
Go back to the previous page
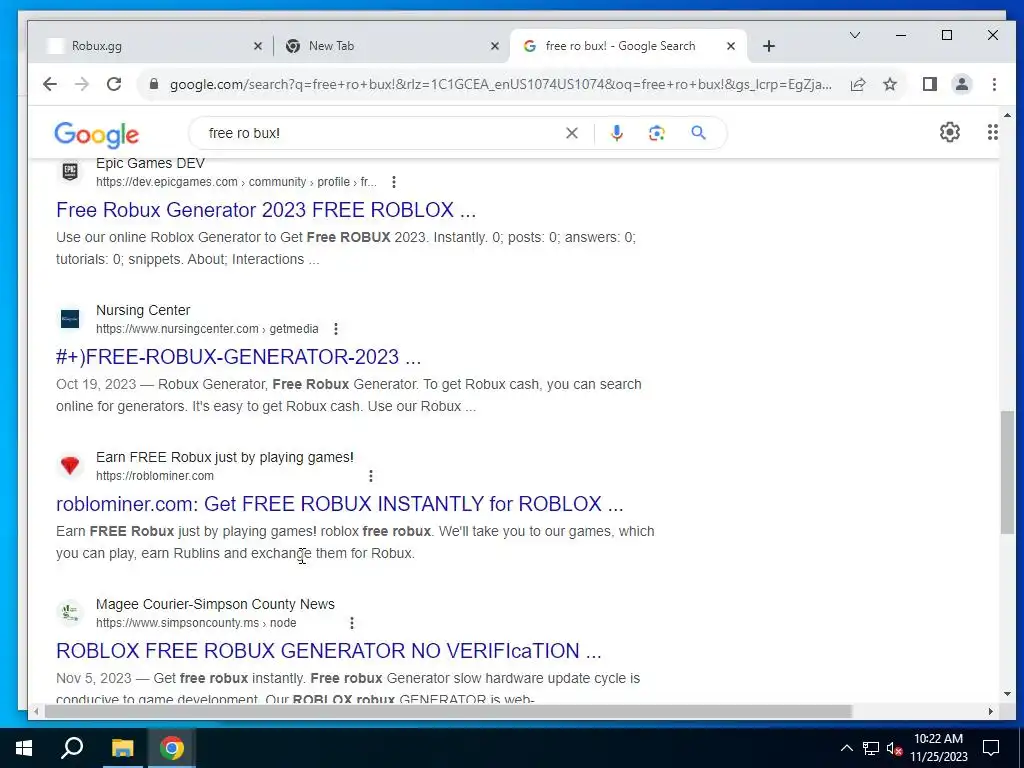point(50,84)
